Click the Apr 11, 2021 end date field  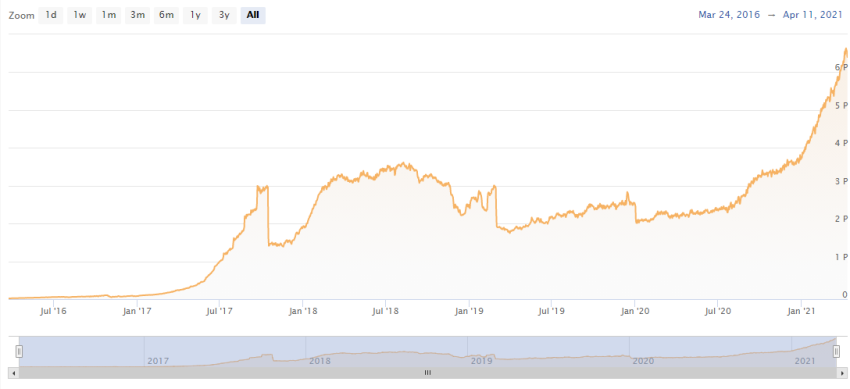pyautogui.click(x=812, y=15)
